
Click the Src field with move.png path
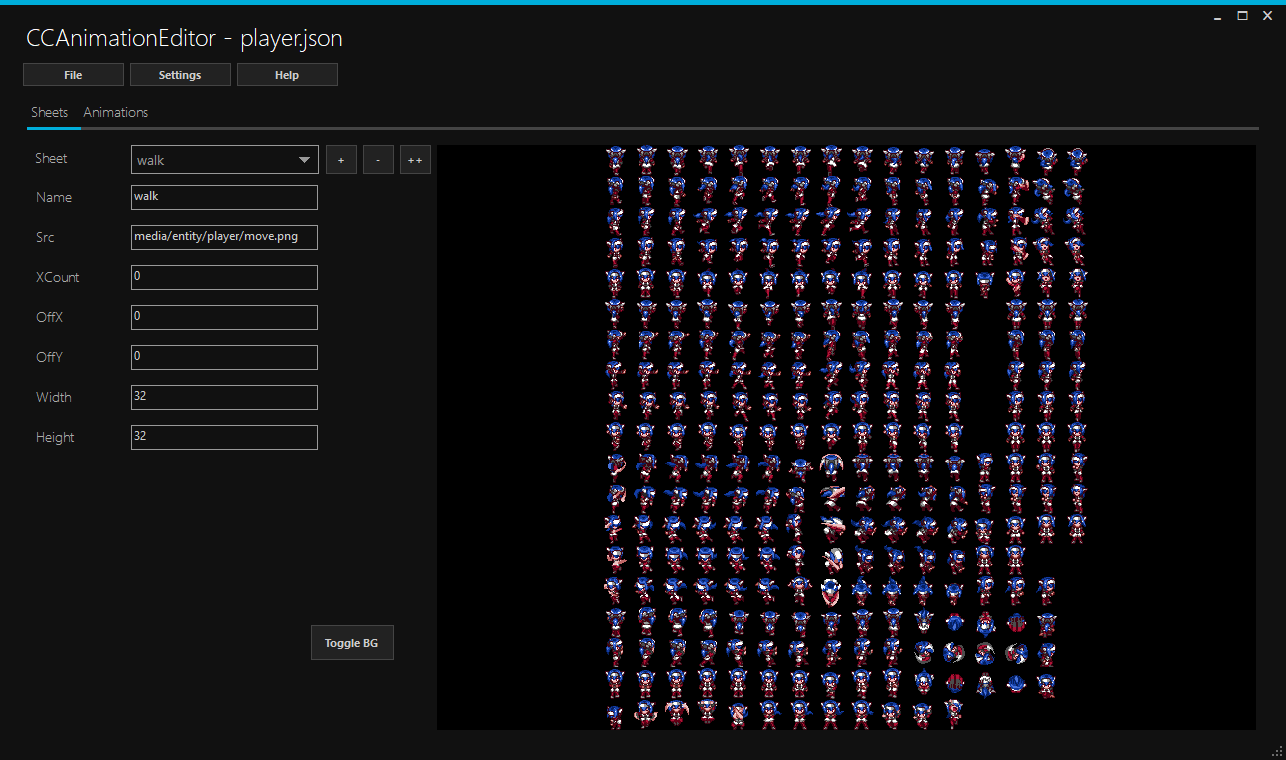click(x=224, y=237)
